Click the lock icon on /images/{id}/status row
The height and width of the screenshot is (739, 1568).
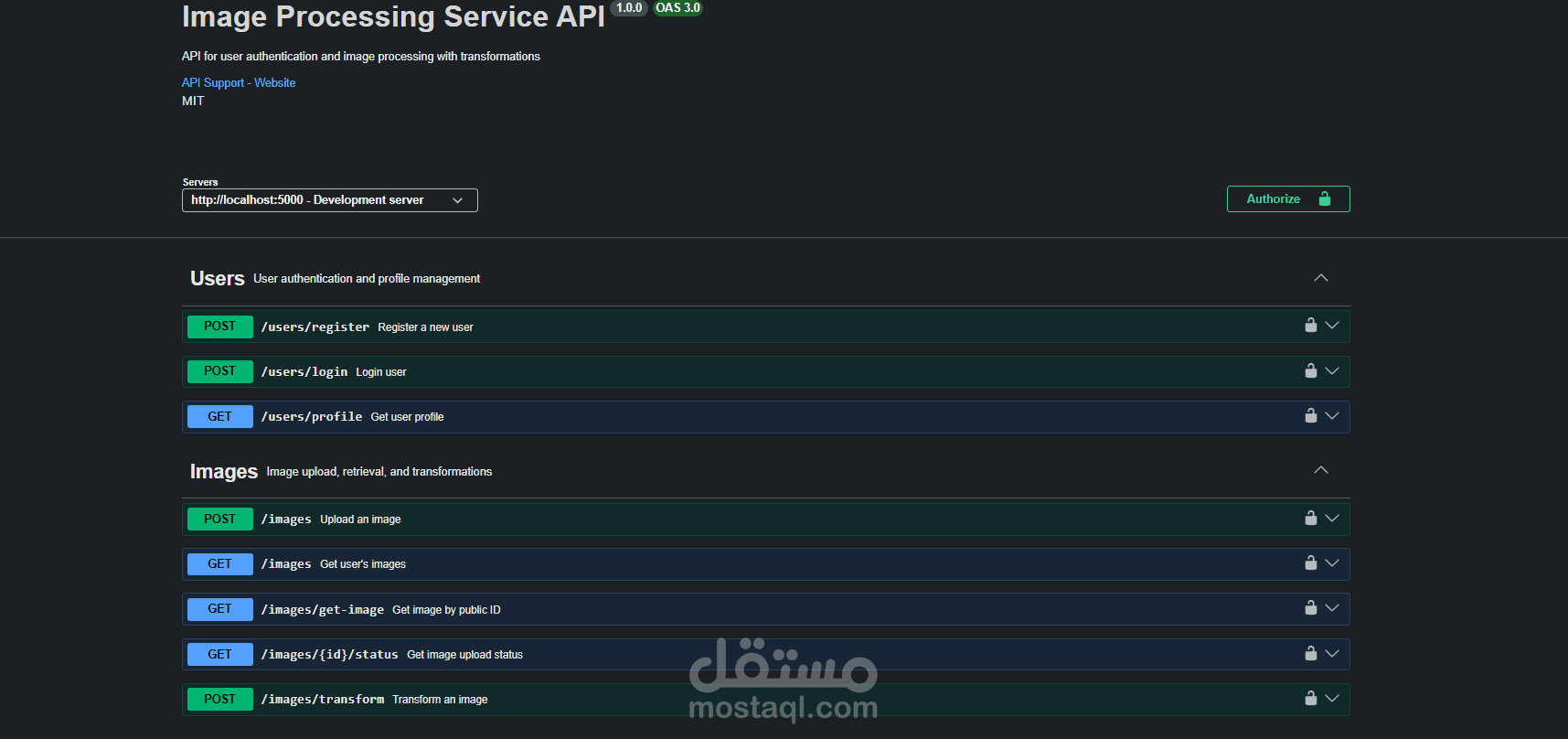tap(1310, 653)
